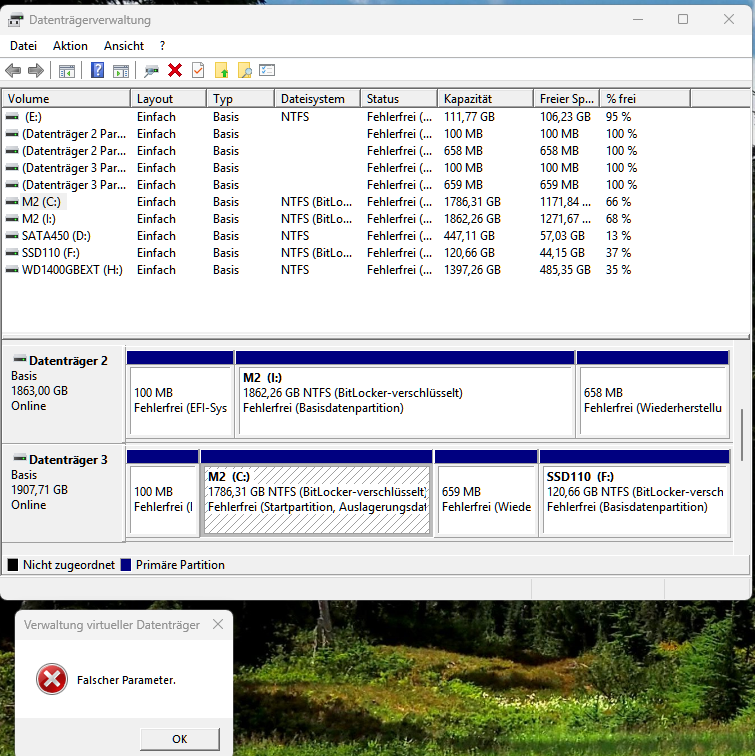Select the SATA450 (D:) volume name

pos(56,236)
